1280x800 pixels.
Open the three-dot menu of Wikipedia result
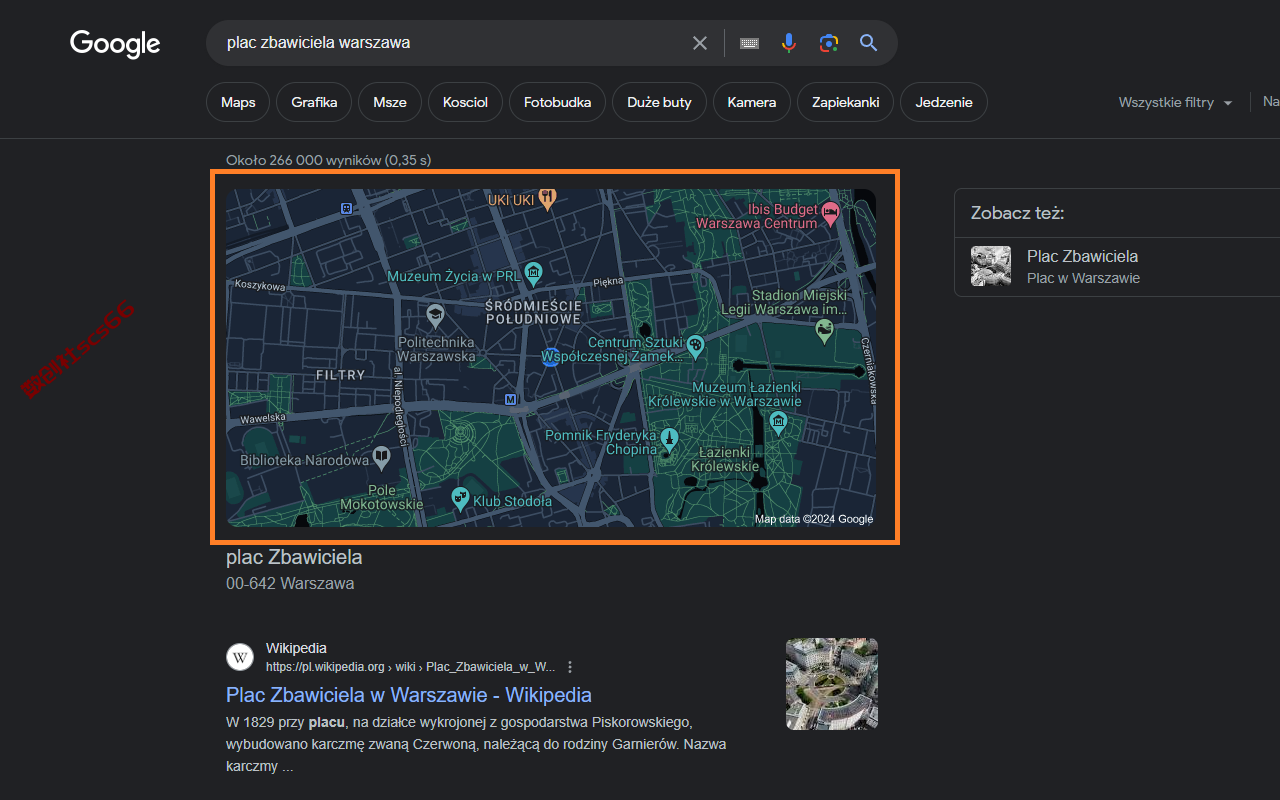tap(570, 667)
